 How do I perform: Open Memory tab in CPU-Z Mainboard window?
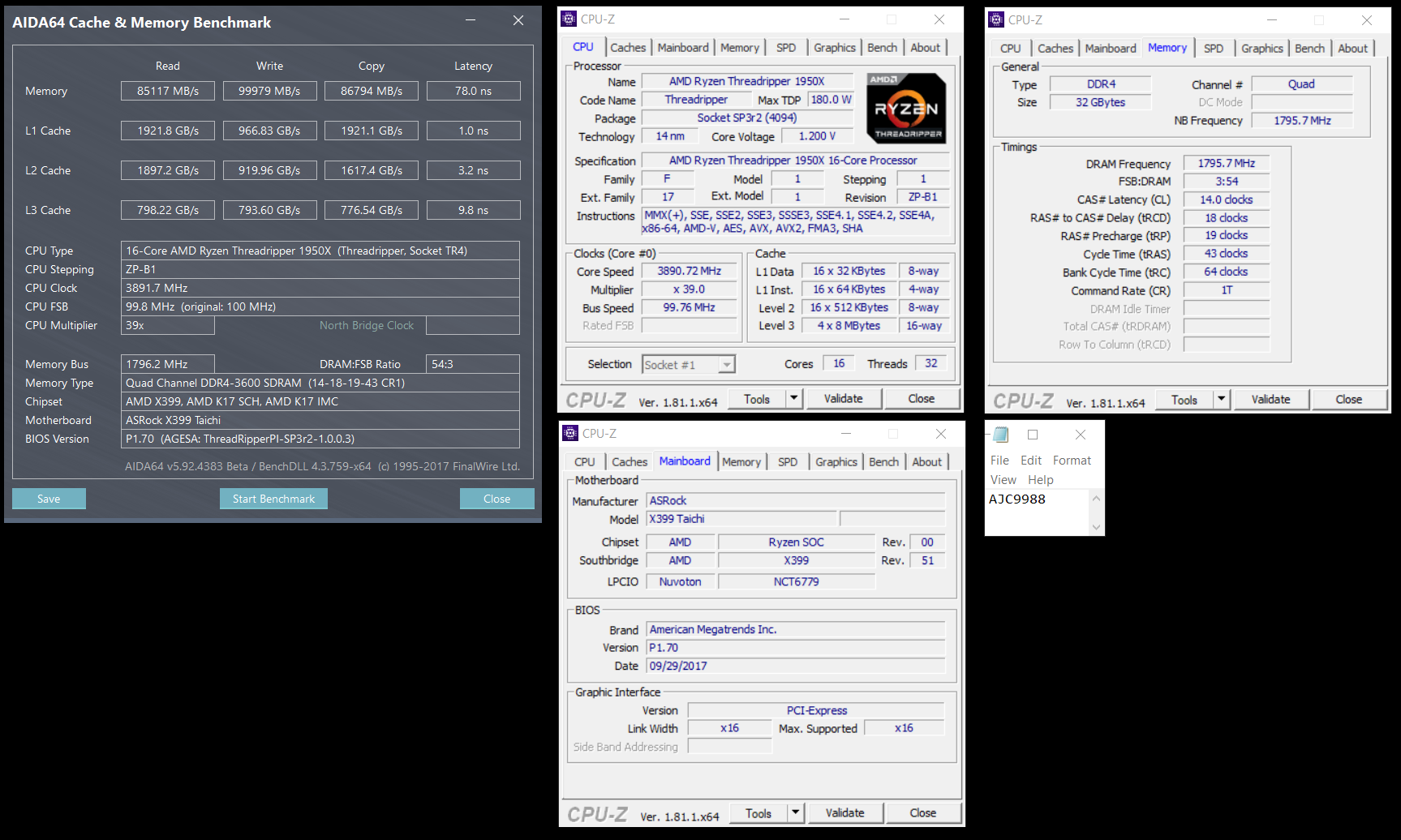tap(741, 462)
